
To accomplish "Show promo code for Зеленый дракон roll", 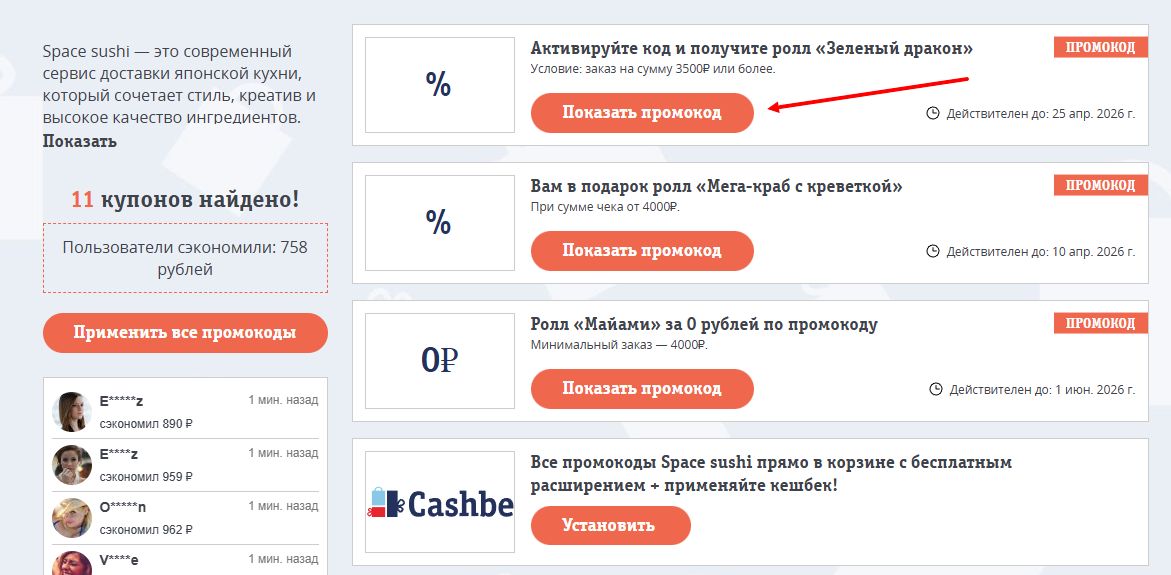I will tap(642, 113).
